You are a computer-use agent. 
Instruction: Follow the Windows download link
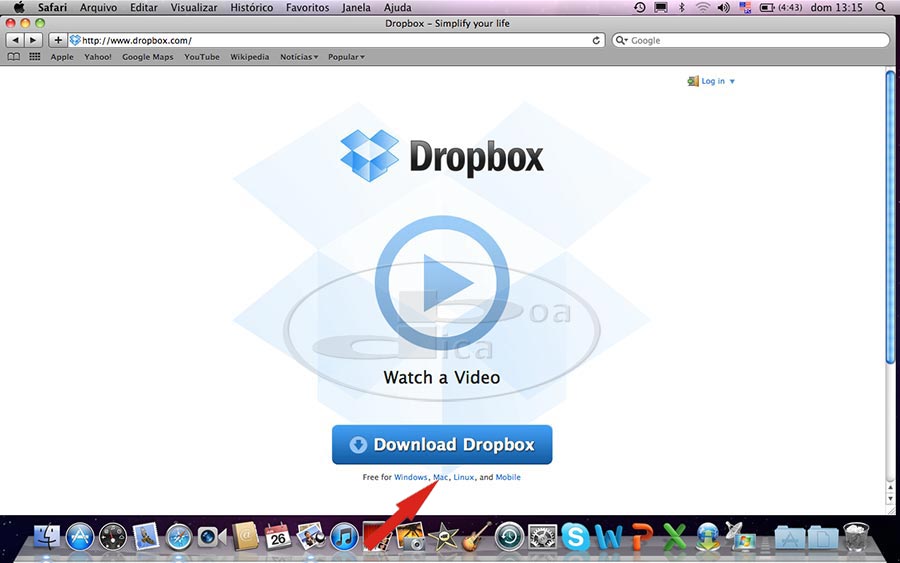tap(410, 477)
